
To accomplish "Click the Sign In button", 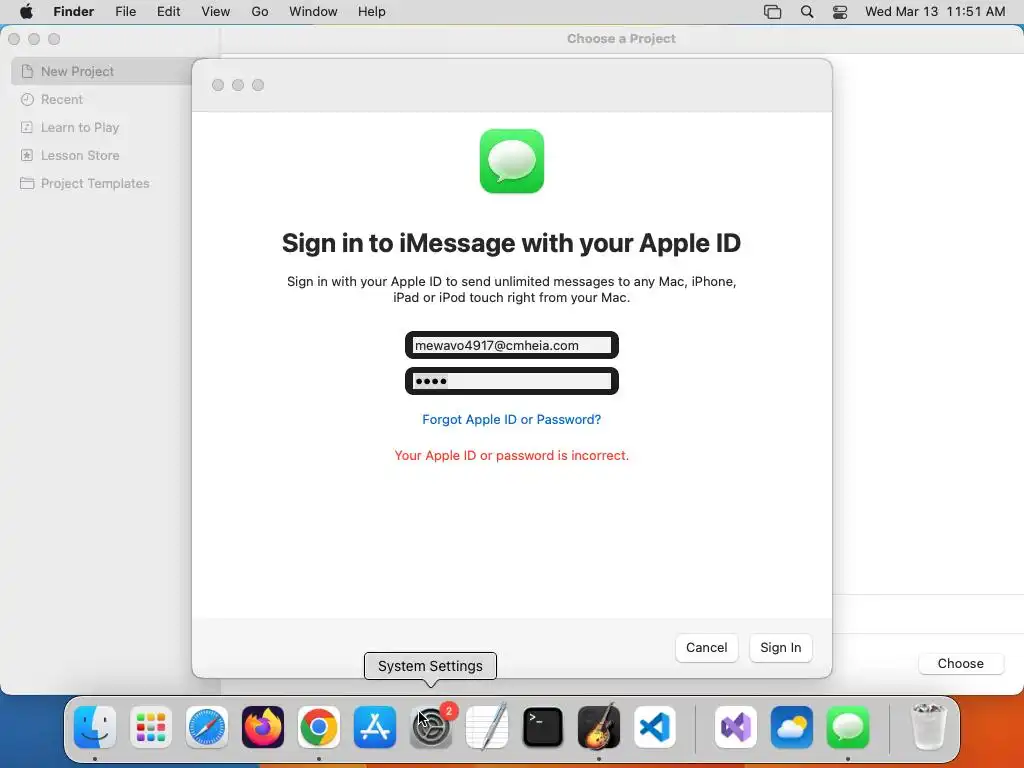I will (780, 648).
